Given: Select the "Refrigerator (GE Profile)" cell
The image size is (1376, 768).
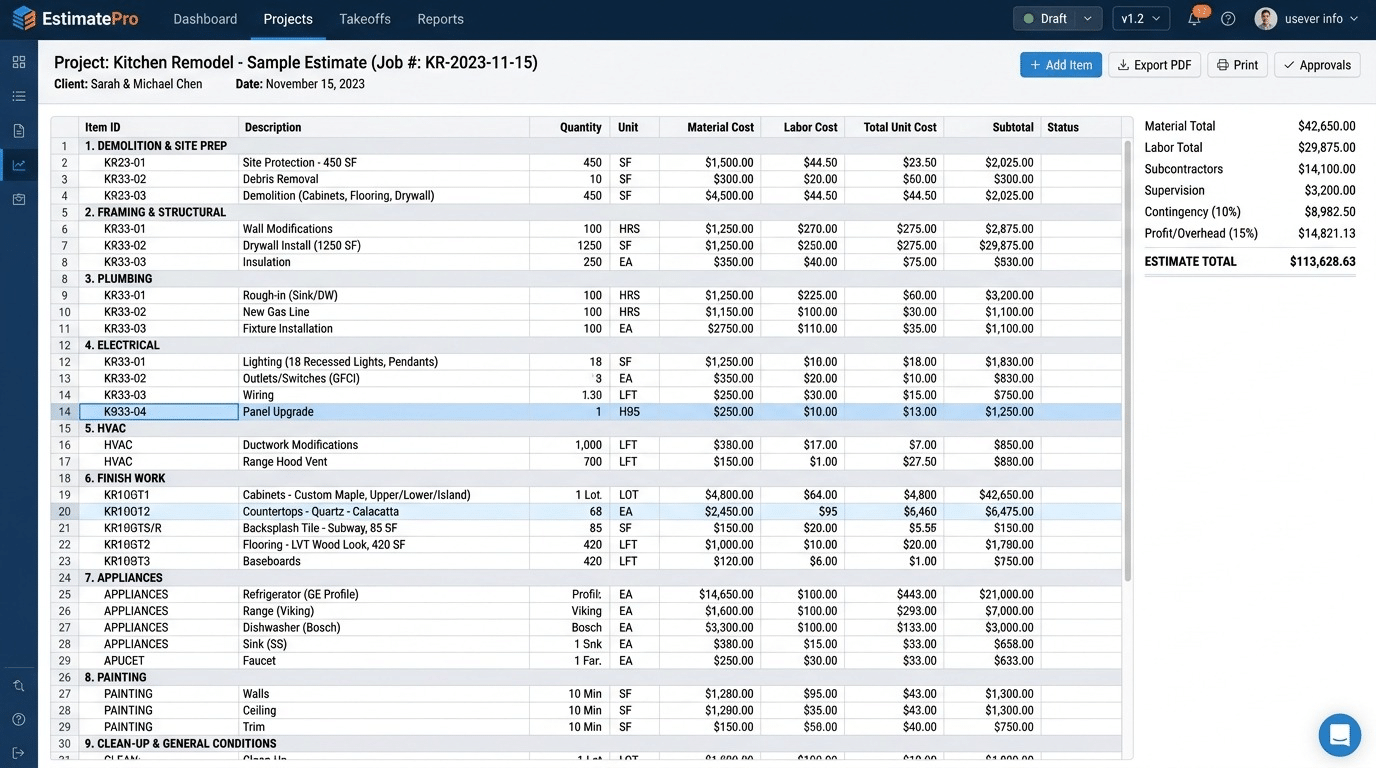Looking at the screenshot, I should (x=384, y=594).
